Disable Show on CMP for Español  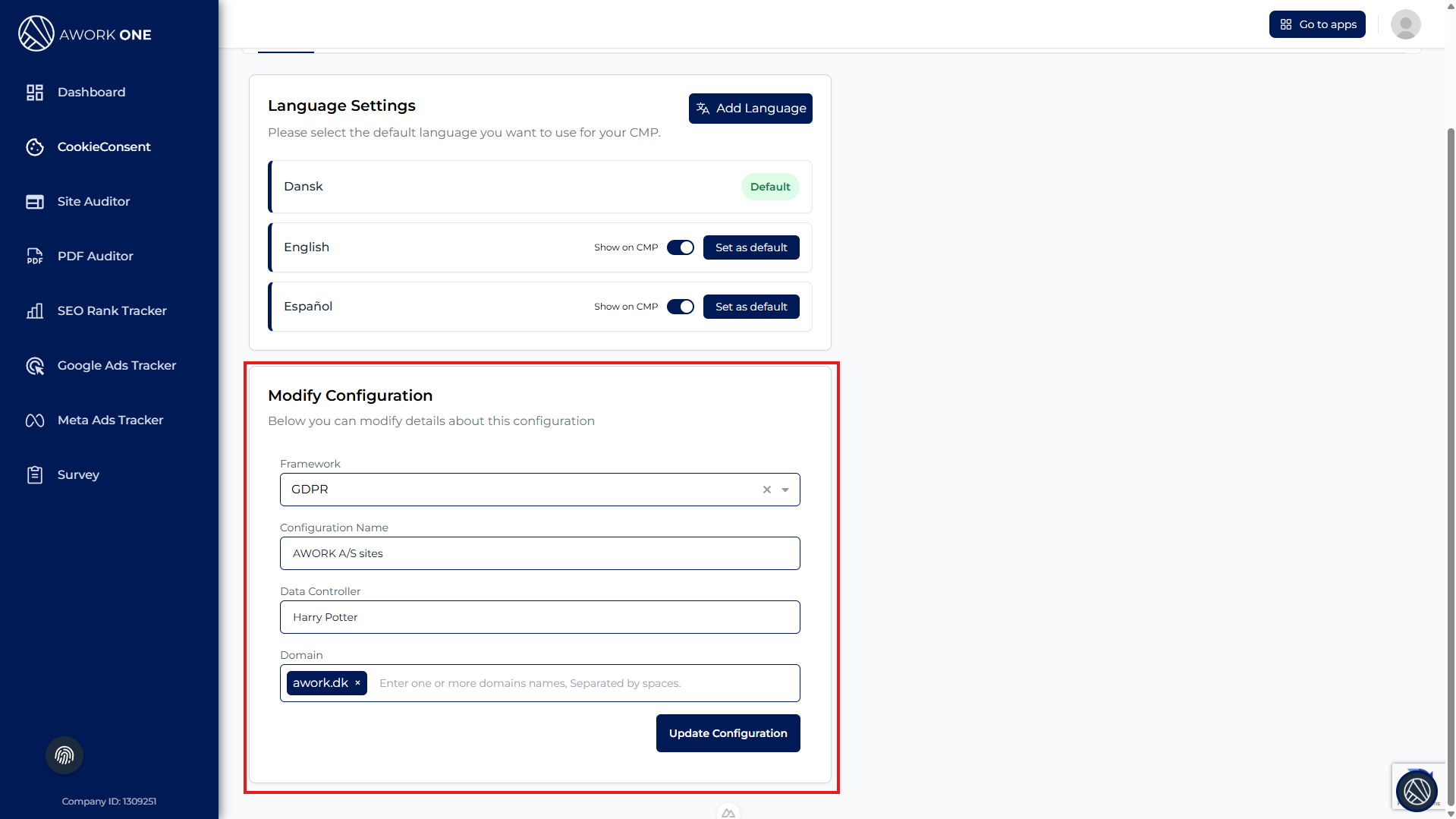pos(680,307)
